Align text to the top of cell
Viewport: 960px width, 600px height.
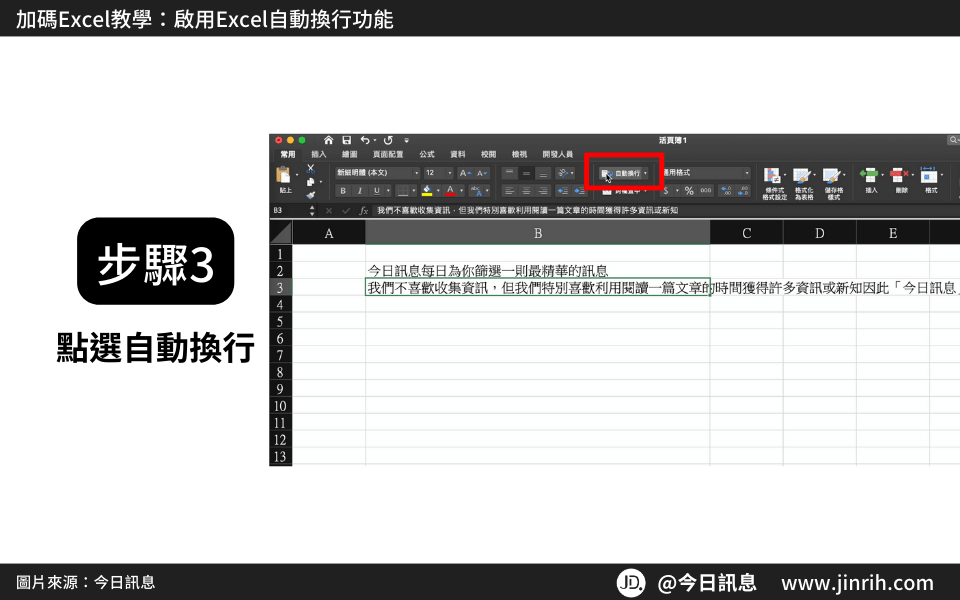pyautogui.click(x=509, y=173)
